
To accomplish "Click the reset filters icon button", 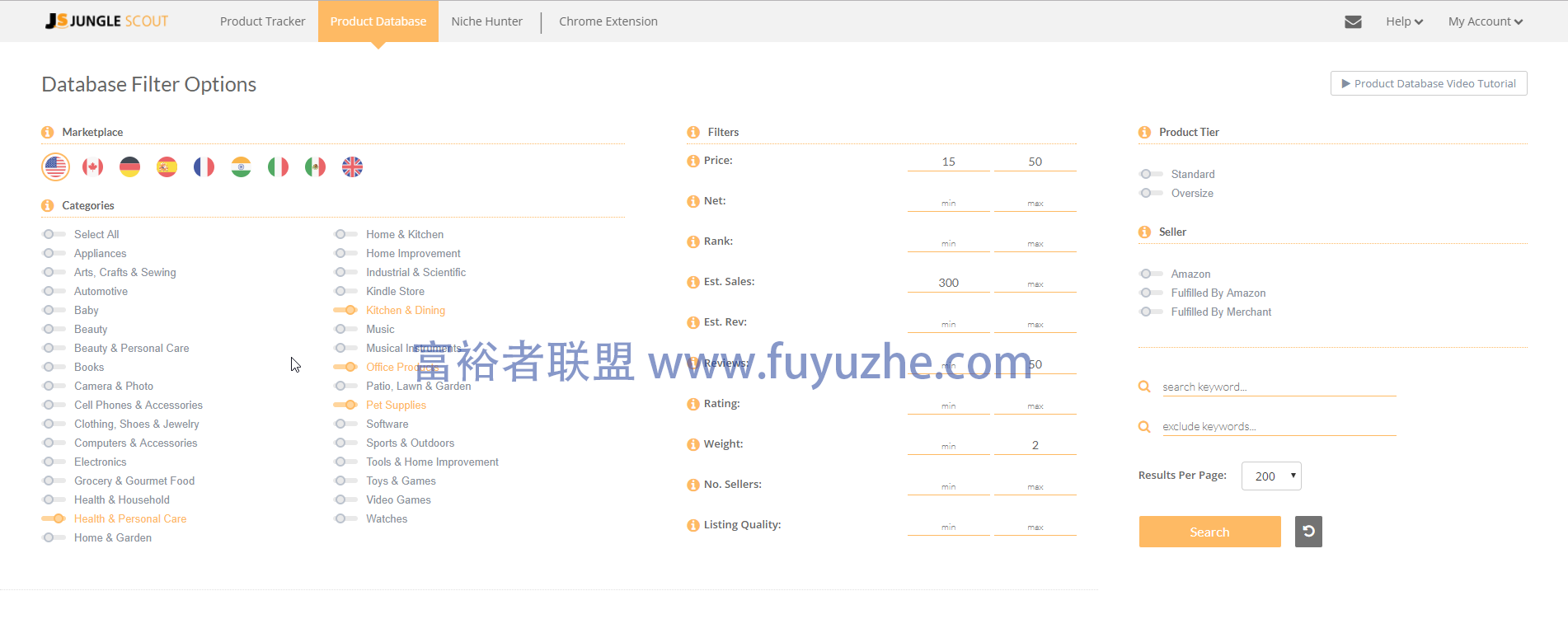I will point(1308,532).
